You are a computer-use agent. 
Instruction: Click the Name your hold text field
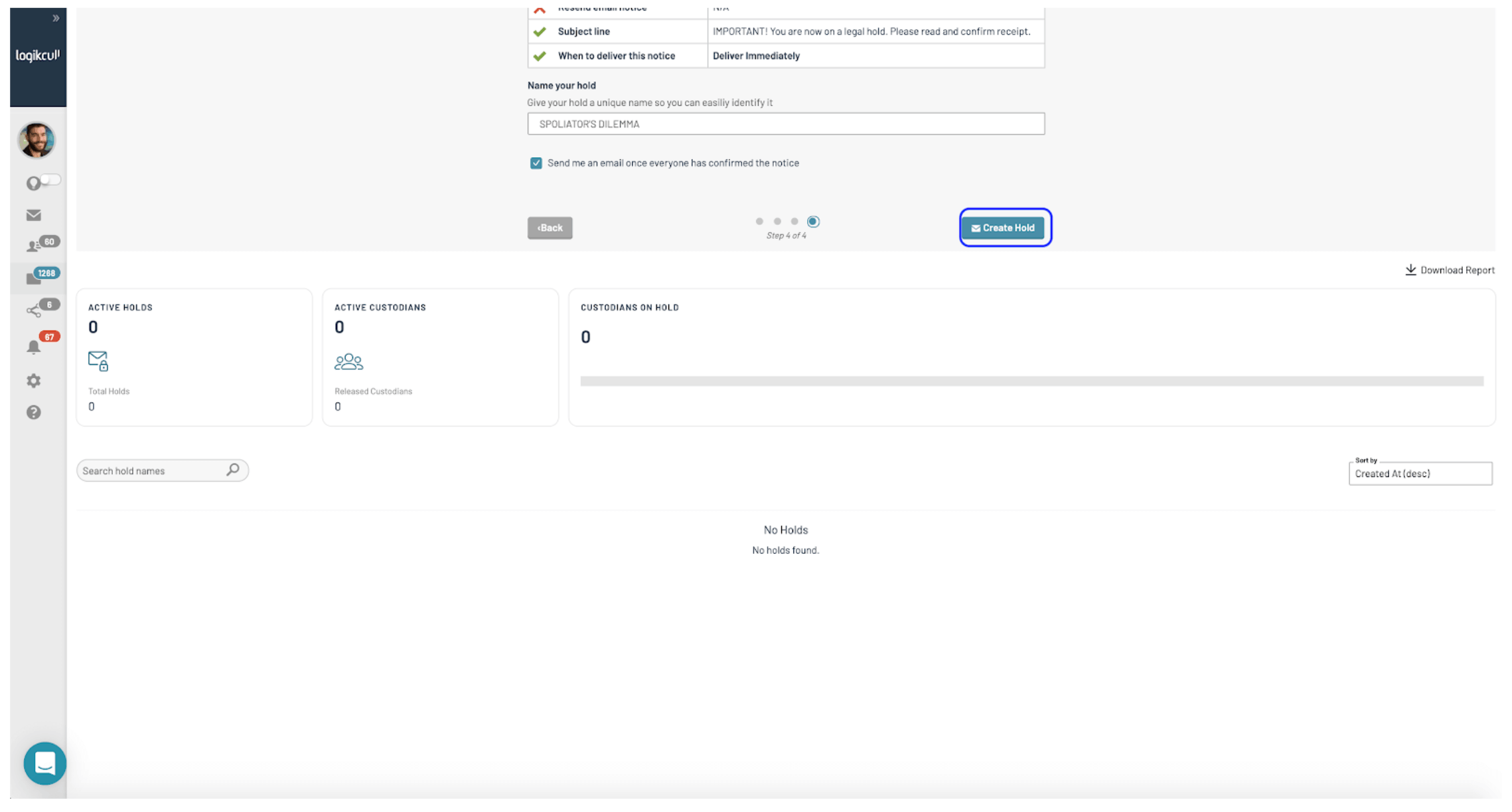(x=785, y=124)
